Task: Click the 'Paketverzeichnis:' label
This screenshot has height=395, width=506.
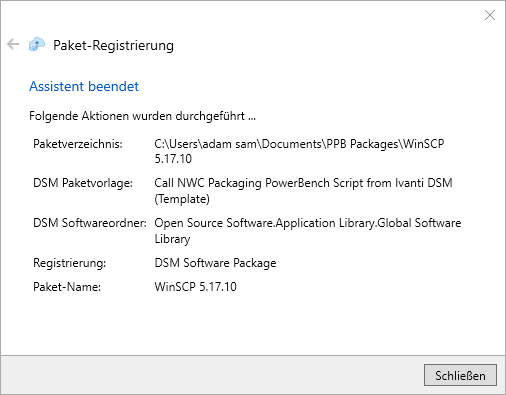Action: (78, 144)
